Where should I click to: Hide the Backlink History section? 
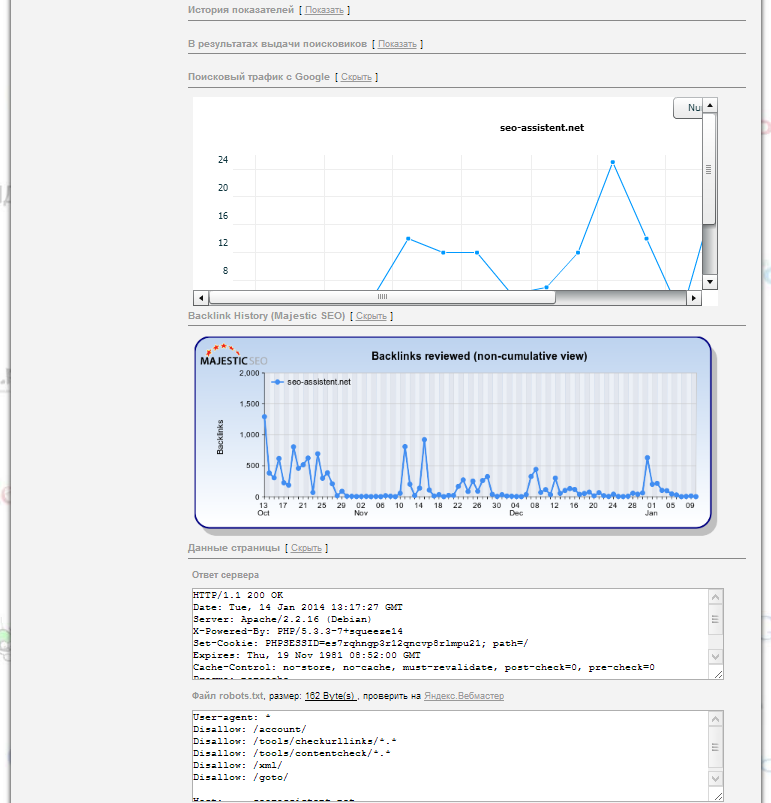(371, 316)
